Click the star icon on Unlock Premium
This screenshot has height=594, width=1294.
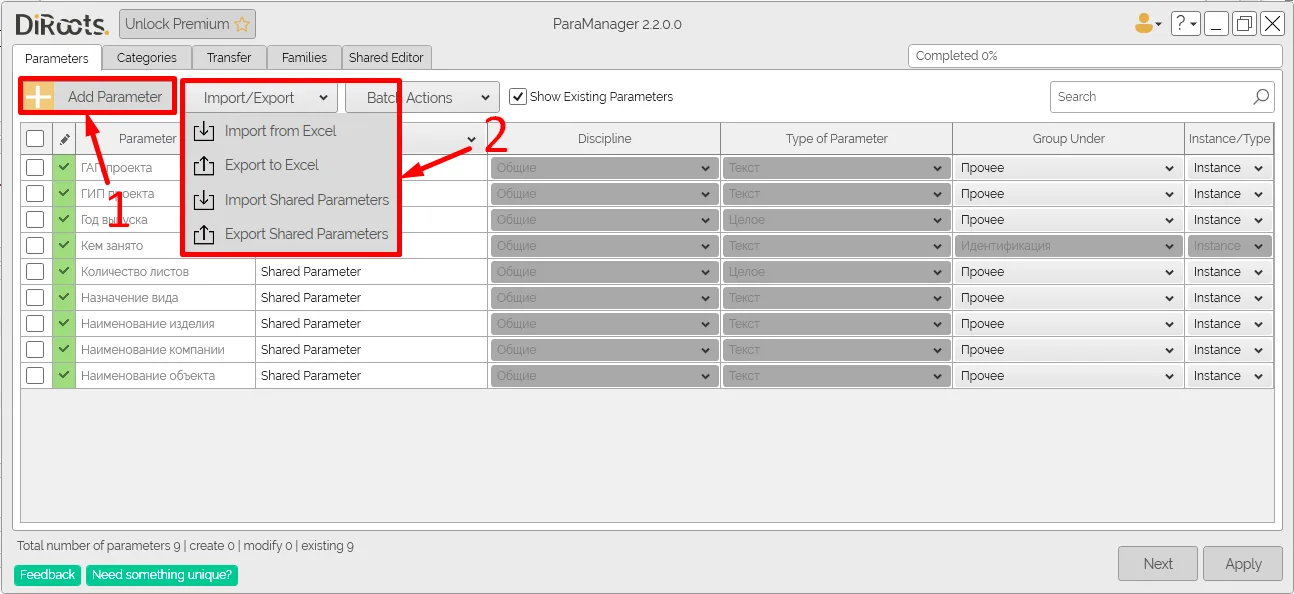click(x=242, y=24)
